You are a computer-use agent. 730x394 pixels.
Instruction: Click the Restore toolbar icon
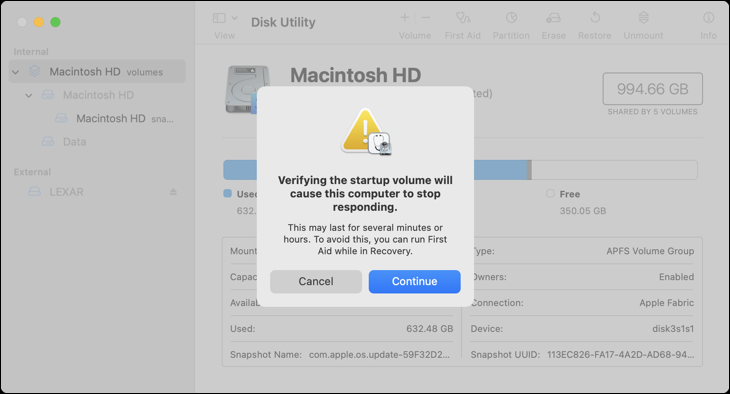tap(595, 18)
